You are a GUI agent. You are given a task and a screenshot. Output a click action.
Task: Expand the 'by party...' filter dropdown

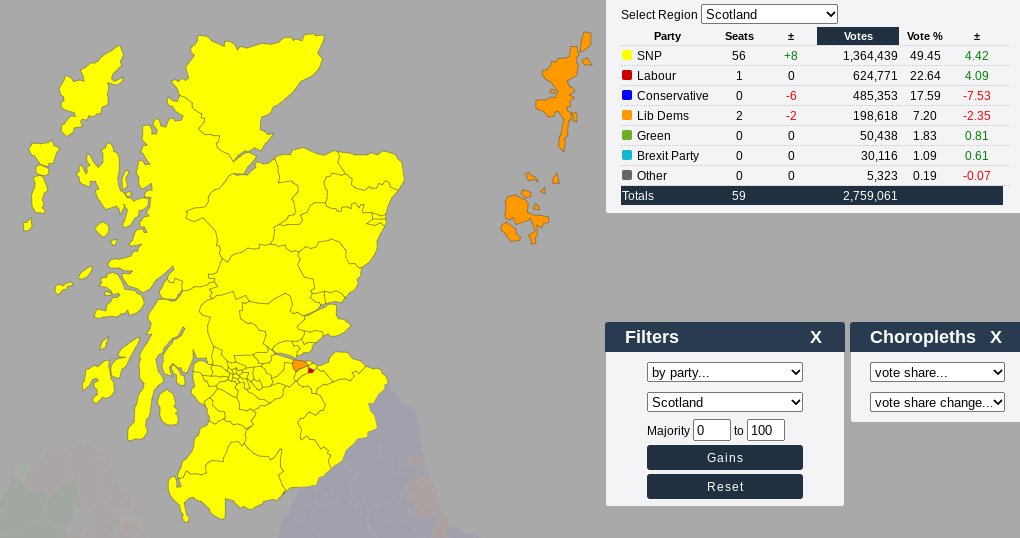[x=725, y=372]
